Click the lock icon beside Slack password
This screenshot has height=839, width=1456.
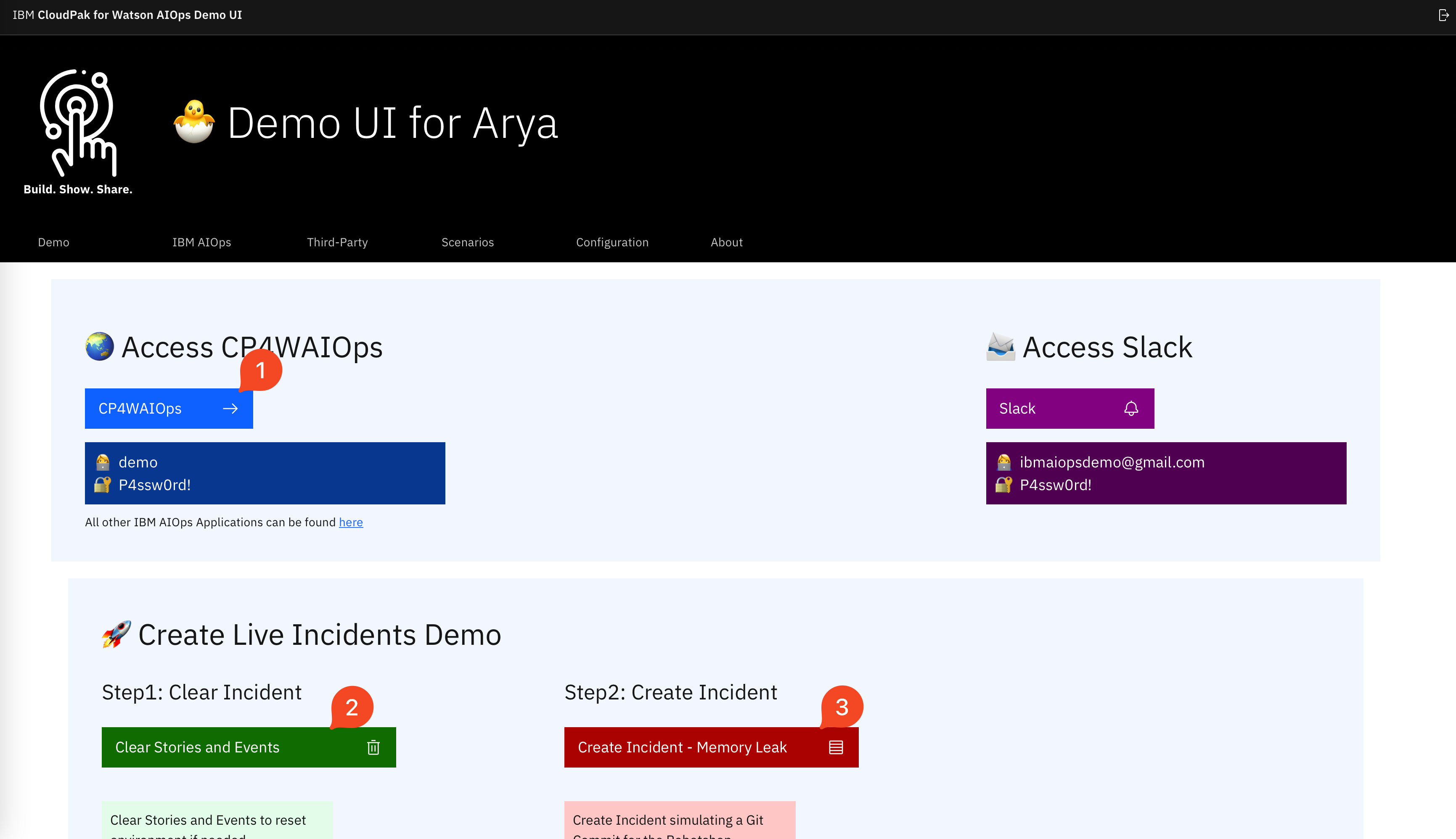(1004, 485)
